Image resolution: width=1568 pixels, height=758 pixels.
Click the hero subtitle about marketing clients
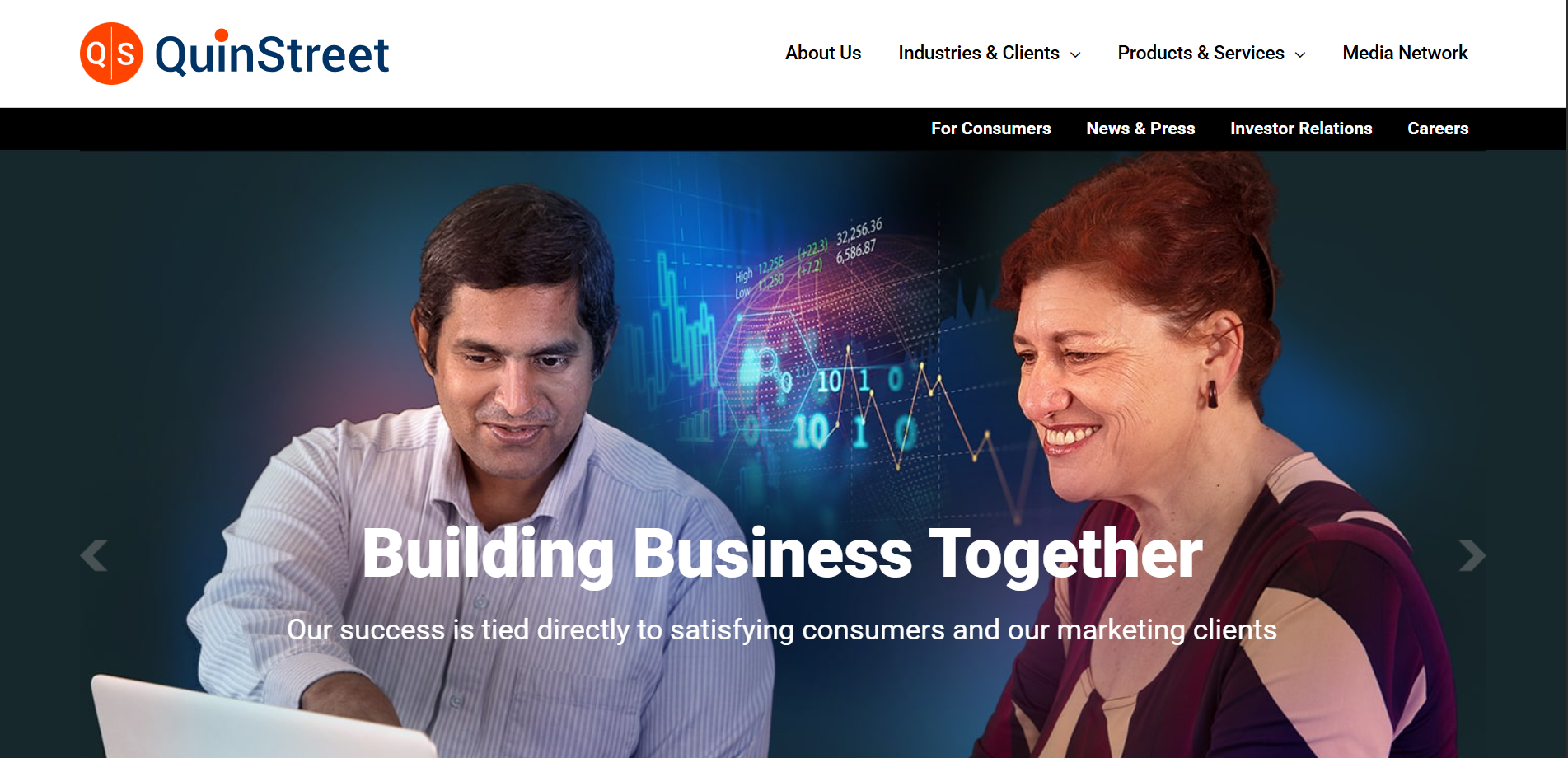point(782,630)
